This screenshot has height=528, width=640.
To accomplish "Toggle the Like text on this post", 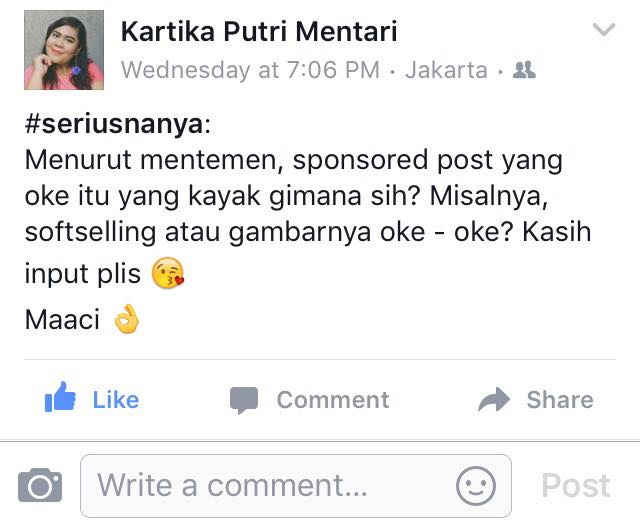I will point(116,400).
